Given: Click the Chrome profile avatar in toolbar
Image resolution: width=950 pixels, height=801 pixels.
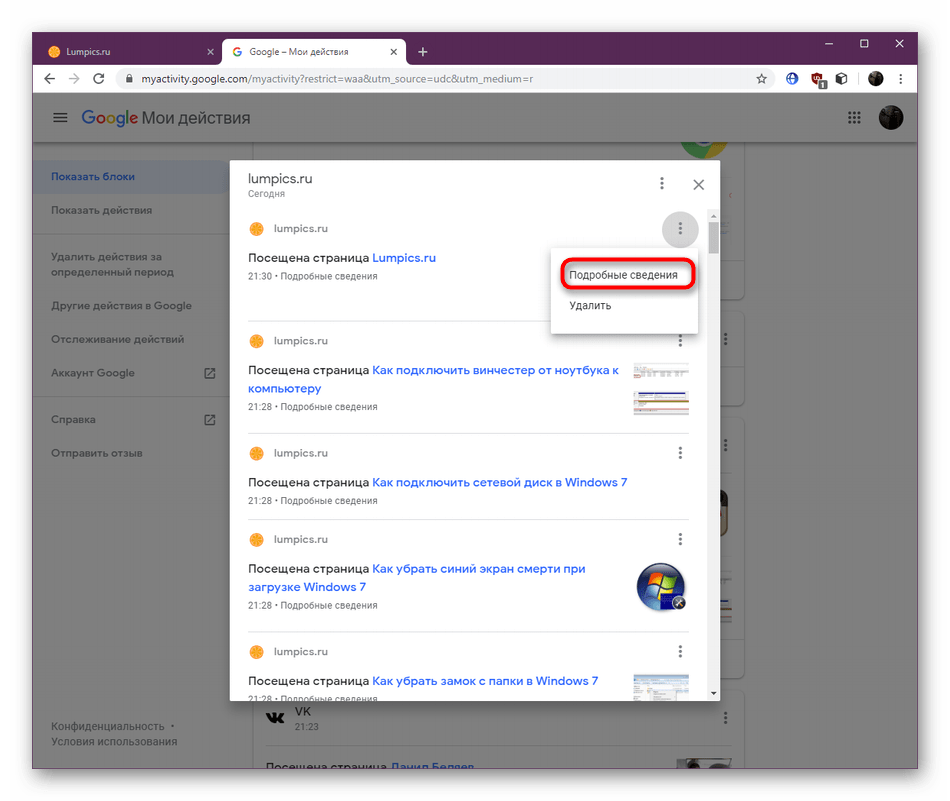Looking at the screenshot, I should [875, 79].
